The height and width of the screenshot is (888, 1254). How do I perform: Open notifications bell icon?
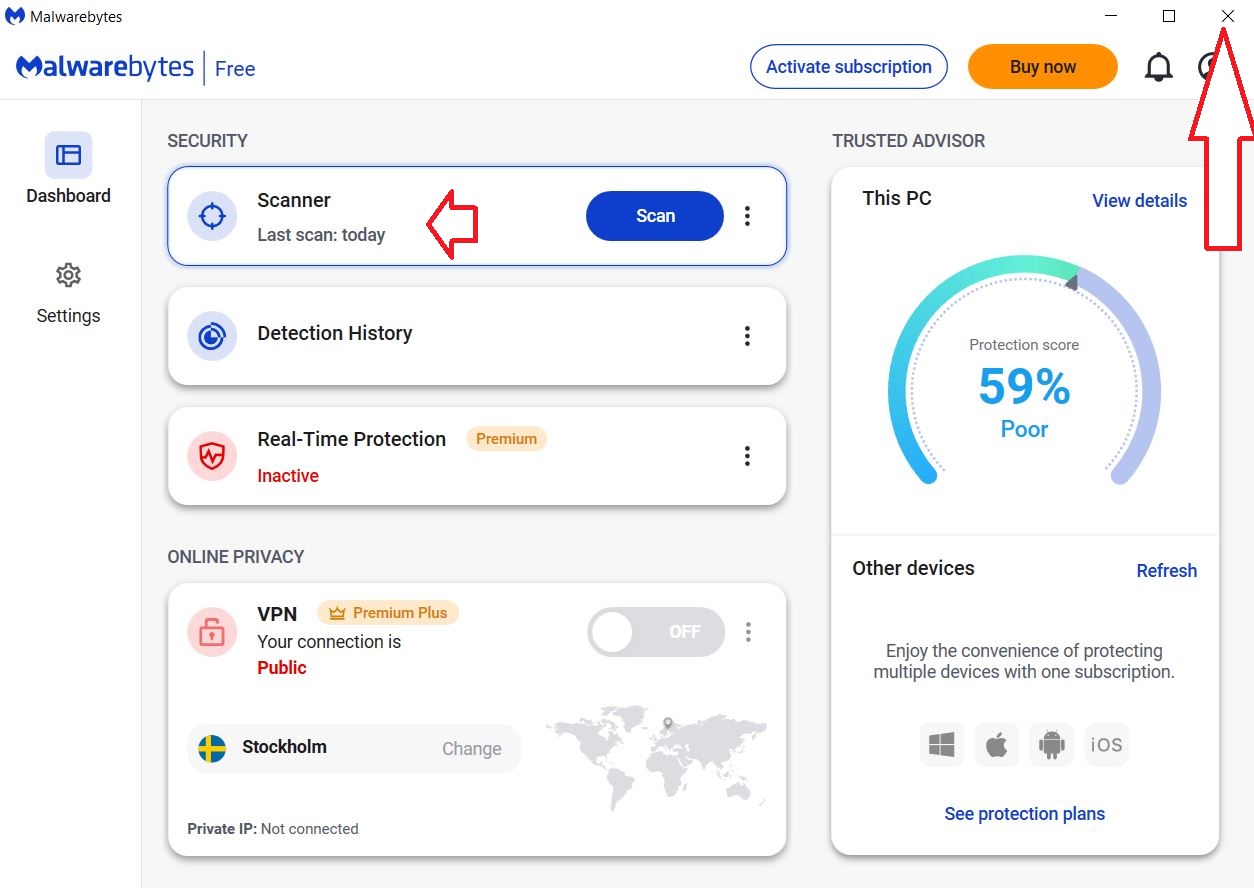1158,67
